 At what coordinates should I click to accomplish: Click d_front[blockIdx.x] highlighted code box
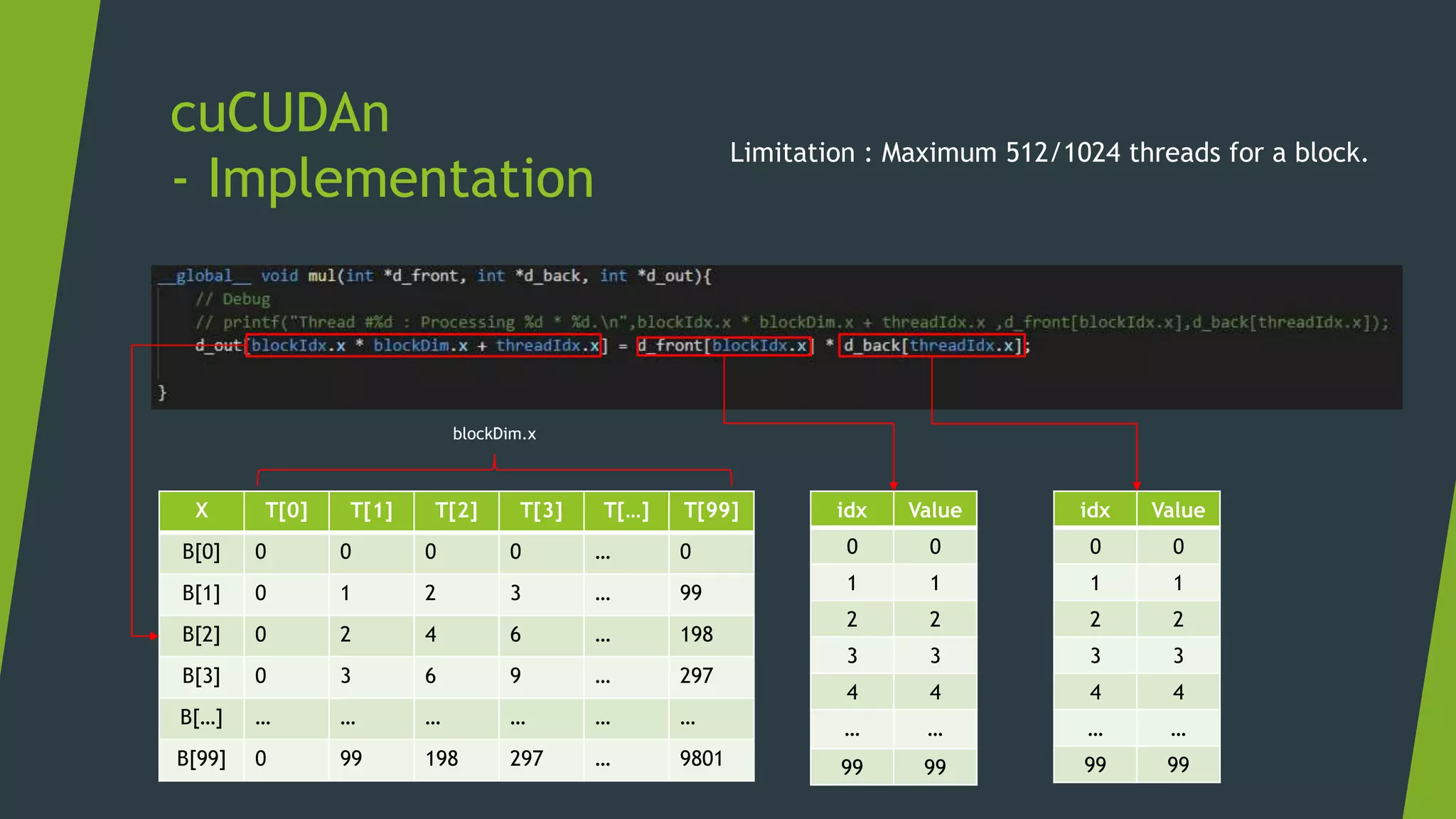[x=724, y=346]
